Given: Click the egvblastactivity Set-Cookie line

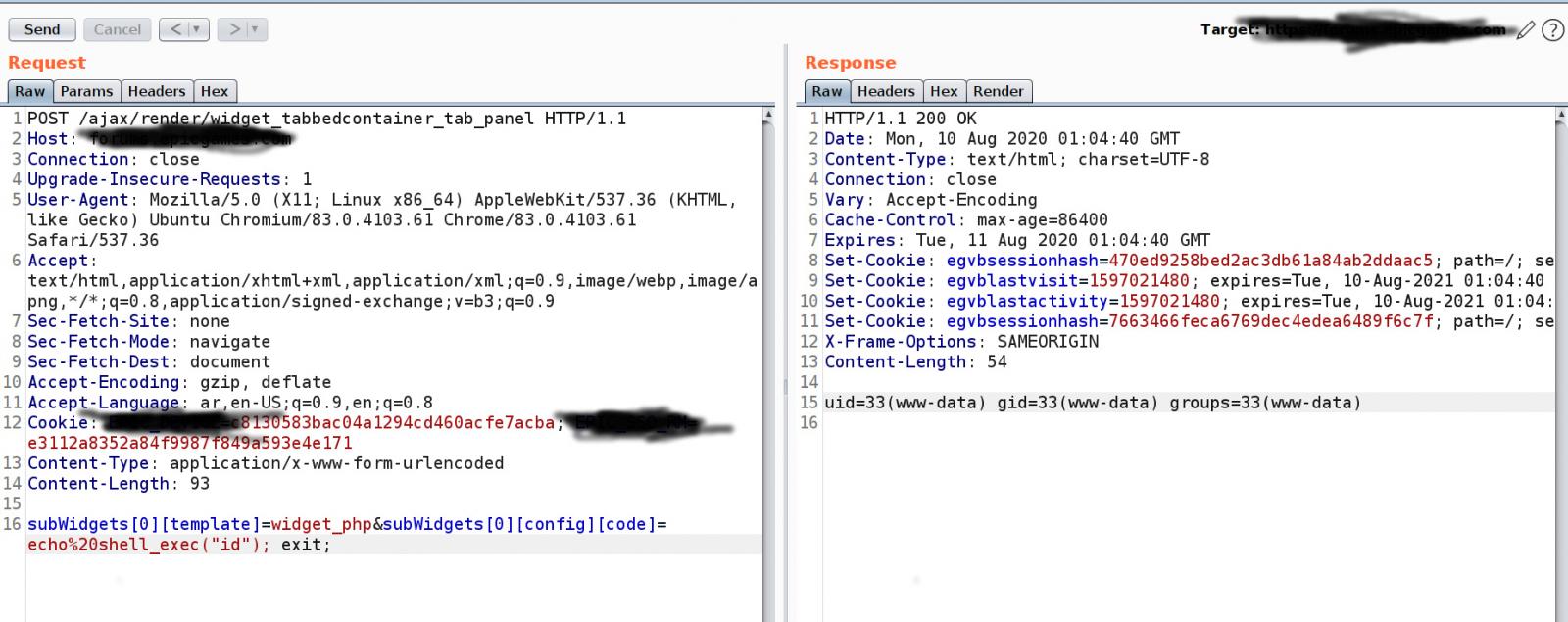Looking at the screenshot, I should [x=1189, y=301].
